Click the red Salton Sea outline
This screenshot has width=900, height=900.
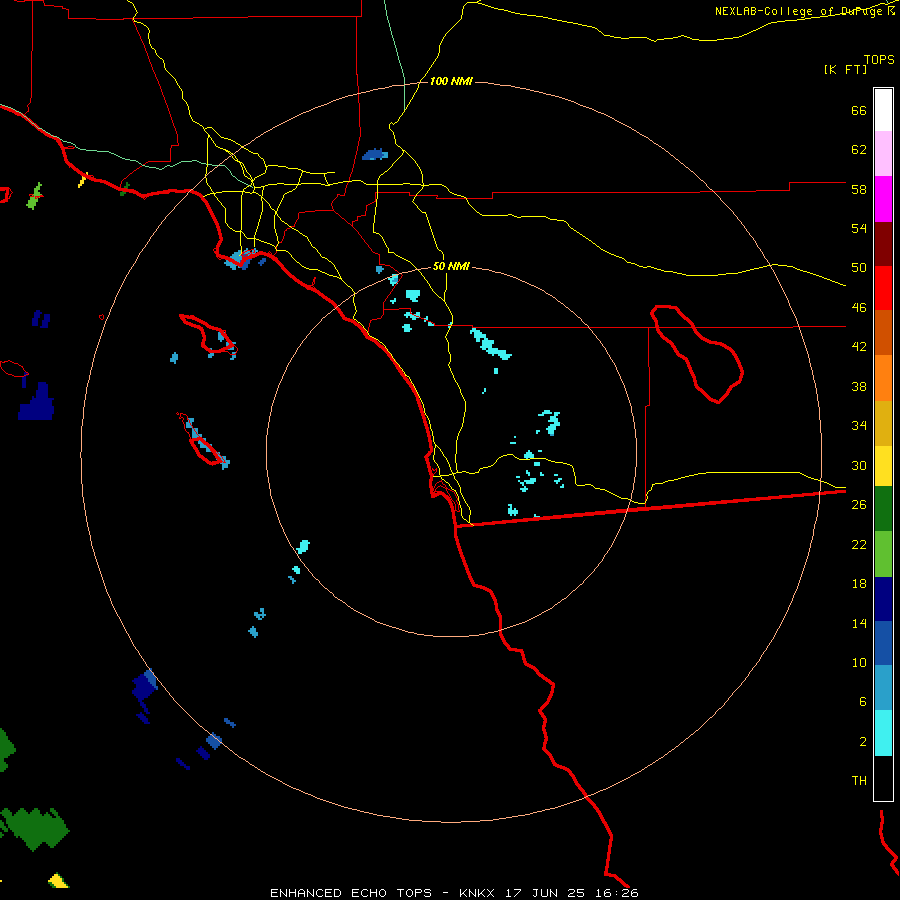pos(697,354)
